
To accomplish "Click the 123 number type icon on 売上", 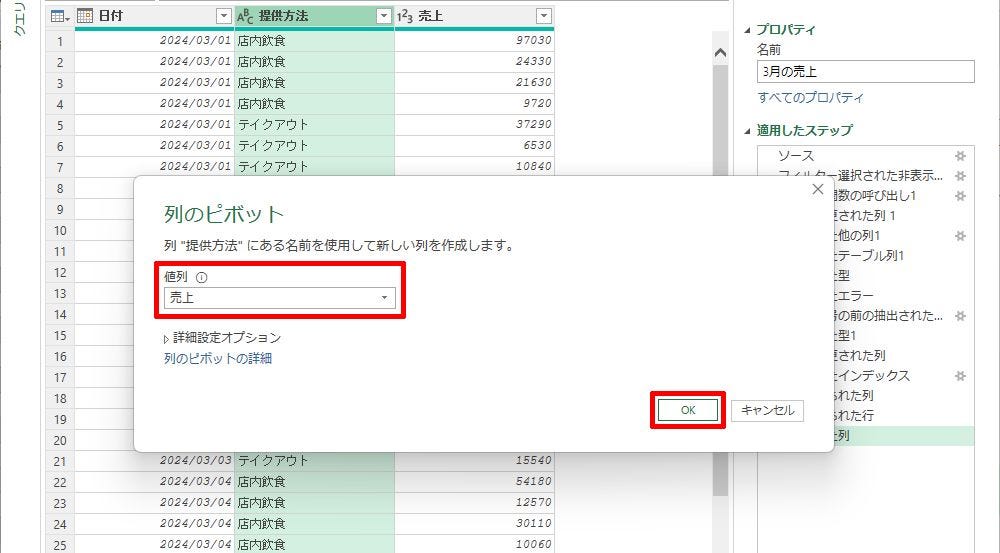I will [x=406, y=16].
